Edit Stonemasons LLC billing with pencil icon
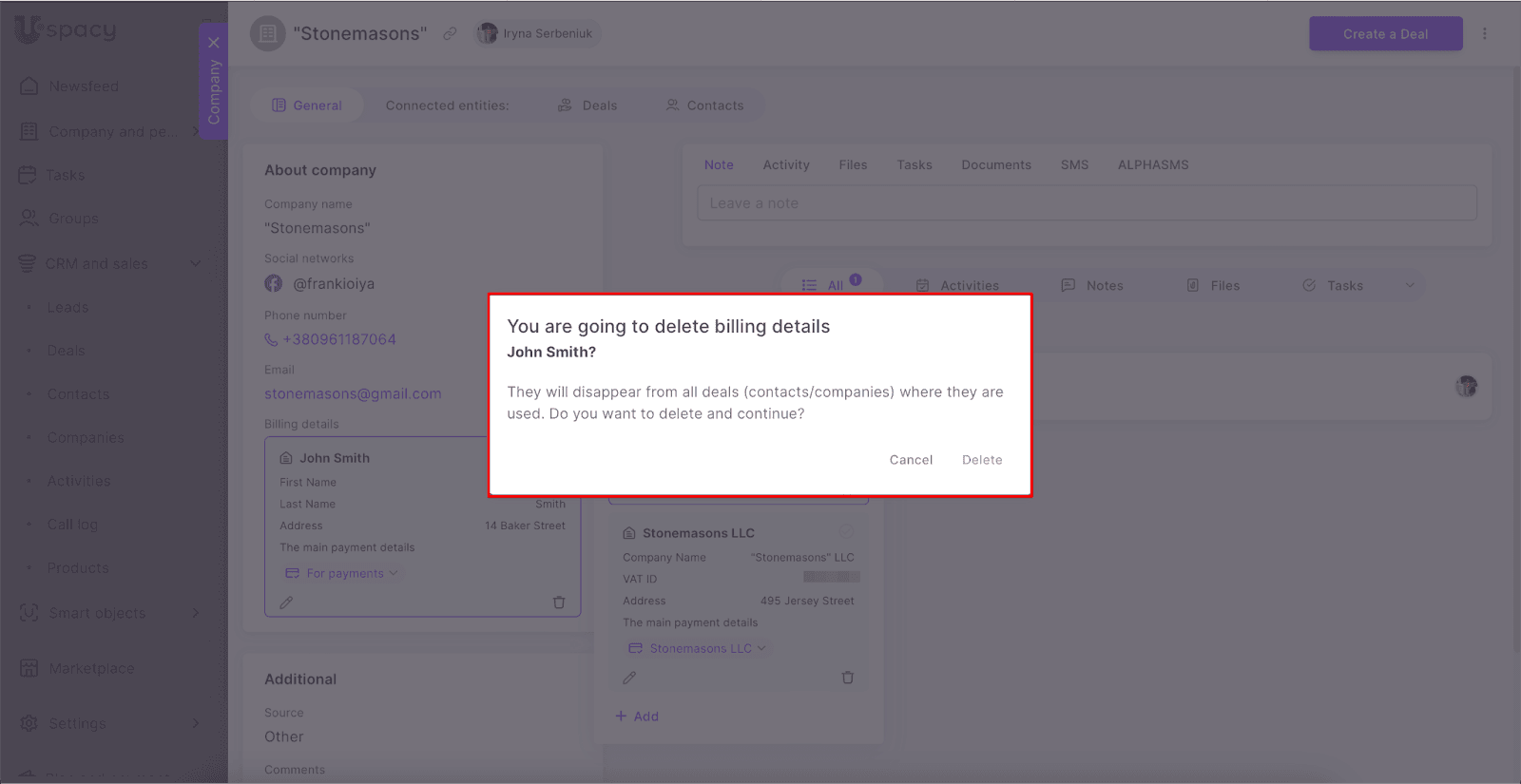The height and width of the screenshot is (784, 1521). (629, 678)
